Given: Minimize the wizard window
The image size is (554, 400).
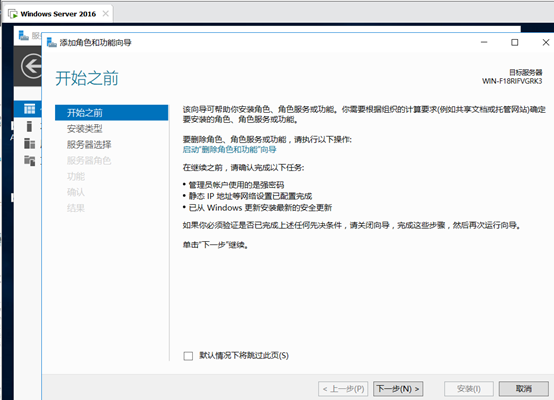Looking at the screenshot, I should click(x=484, y=42).
